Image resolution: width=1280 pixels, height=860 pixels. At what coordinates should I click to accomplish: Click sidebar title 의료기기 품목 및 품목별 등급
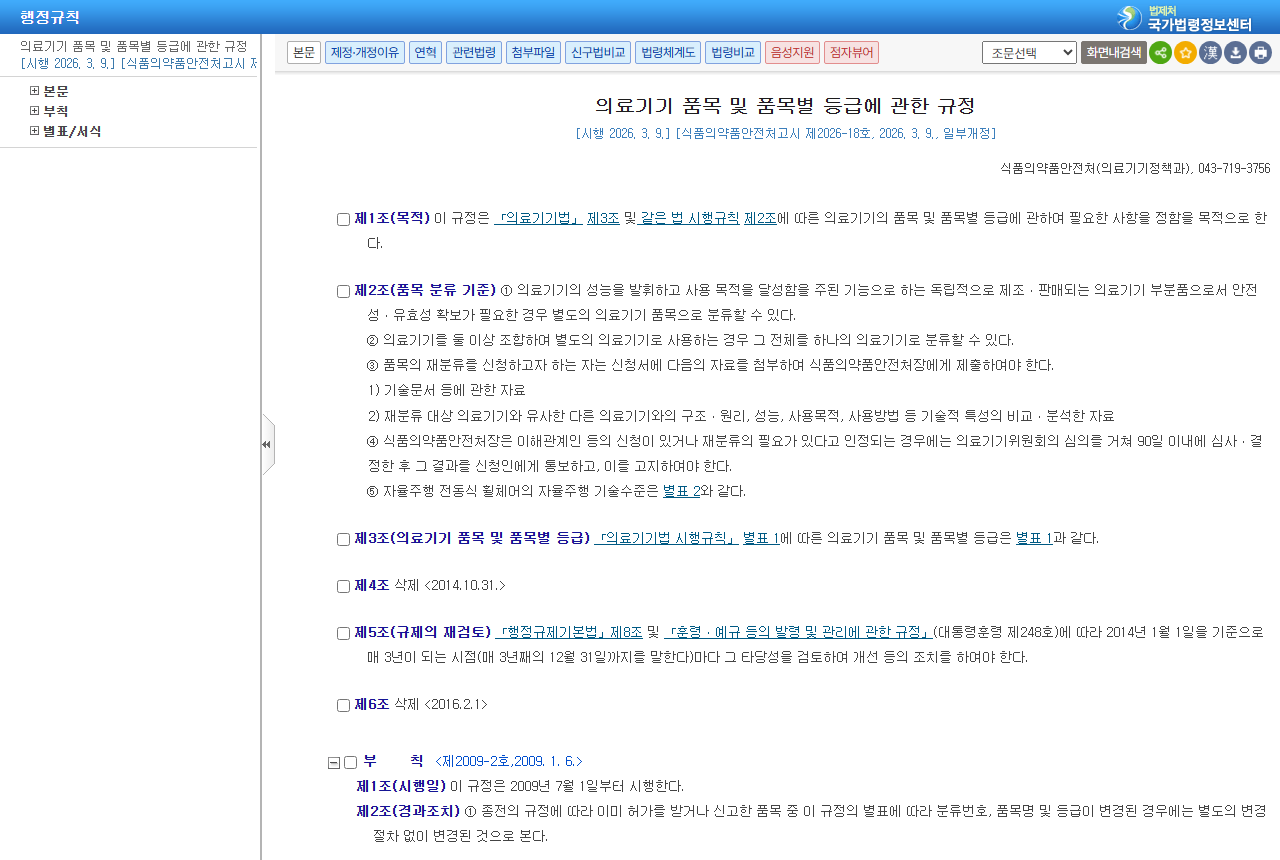pyautogui.click(x=133, y=46)
